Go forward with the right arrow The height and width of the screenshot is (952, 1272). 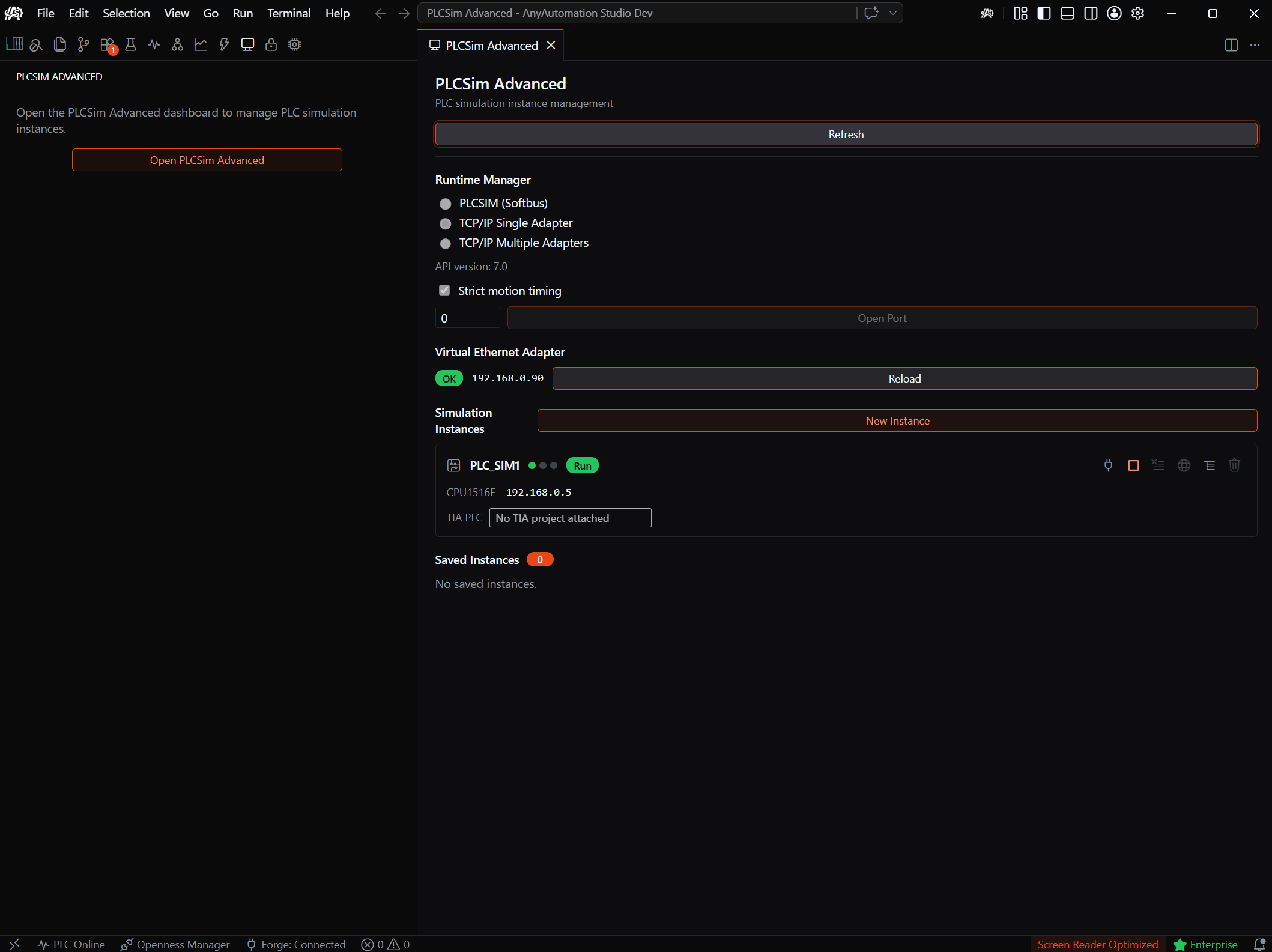click(404, 13)
